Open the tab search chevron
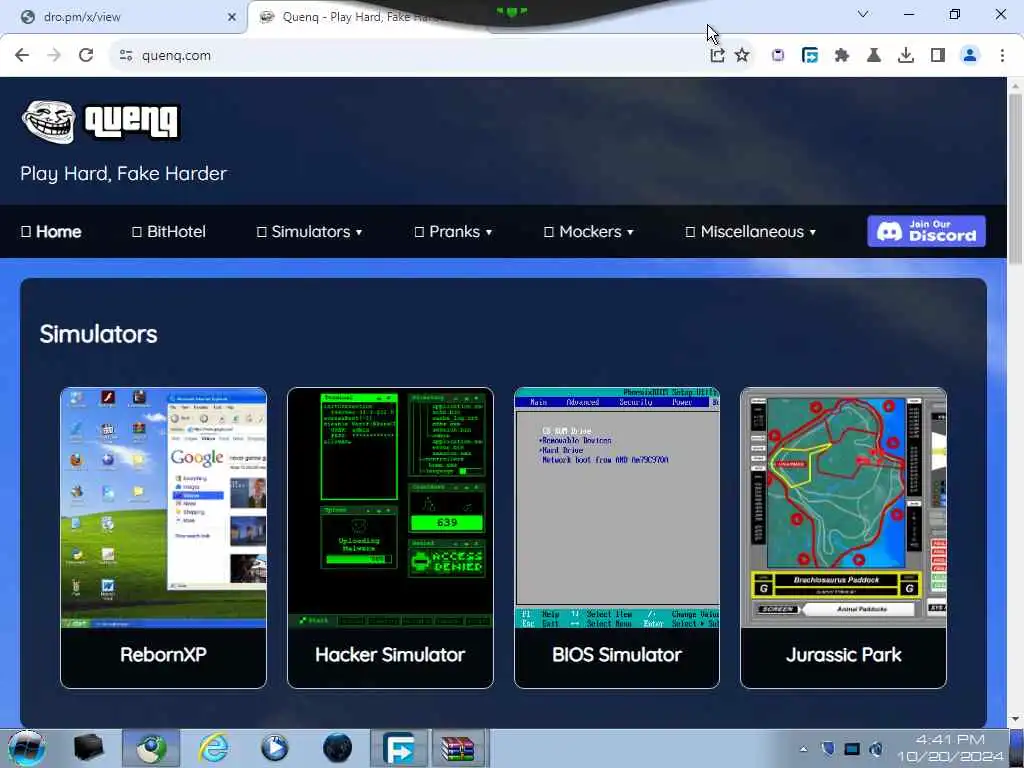The height and width of the screenshot is (768, 1024). click(x=863, y=14)
